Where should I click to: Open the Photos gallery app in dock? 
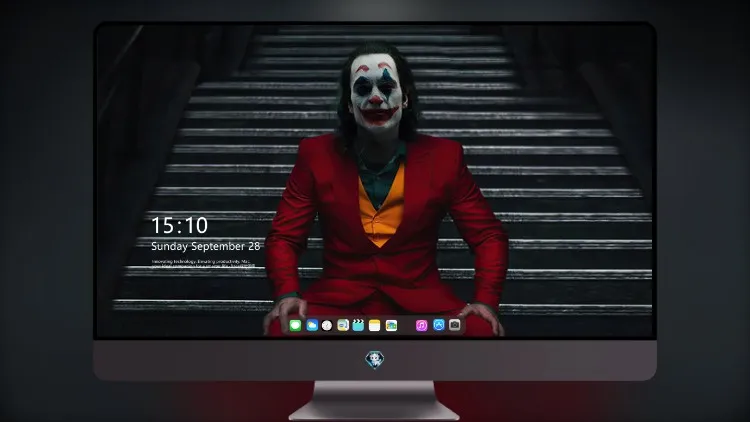(391, 325)
